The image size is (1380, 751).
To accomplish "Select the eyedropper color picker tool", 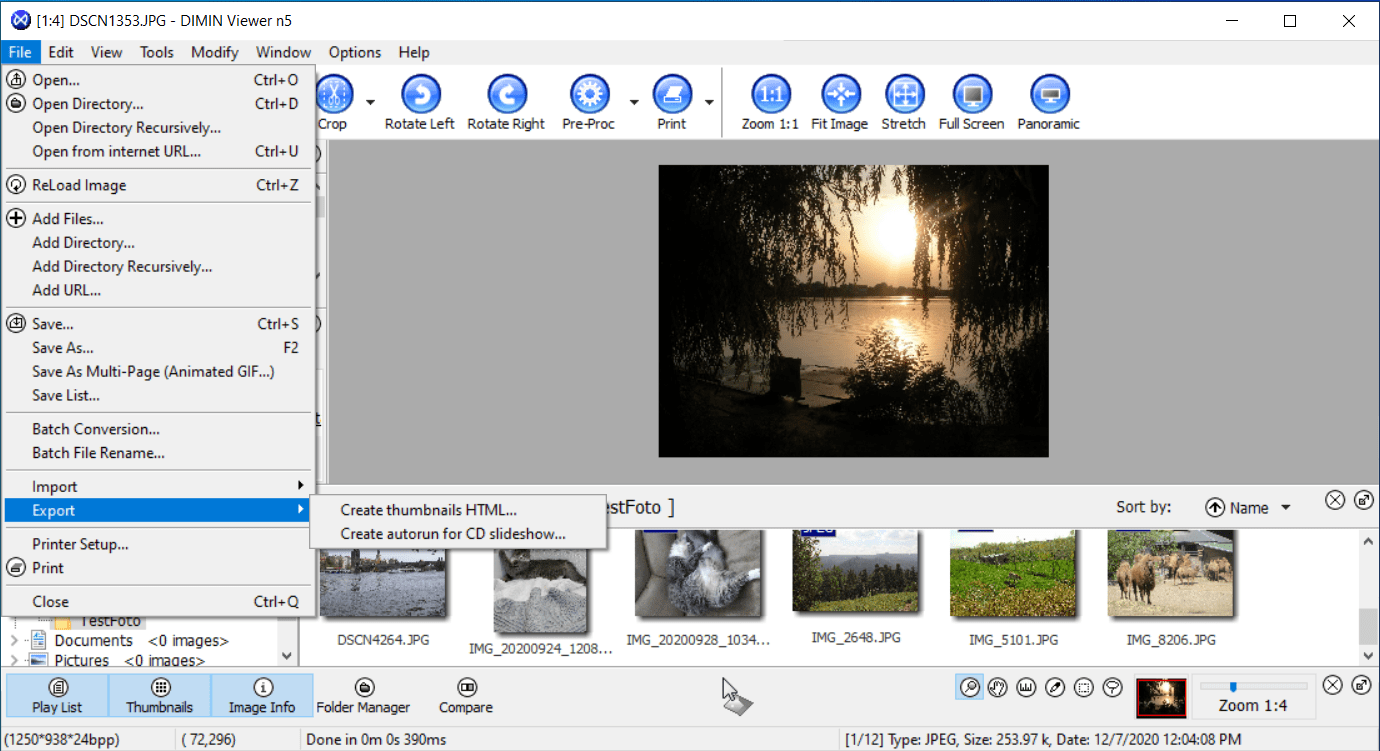I will [1055, 687].
